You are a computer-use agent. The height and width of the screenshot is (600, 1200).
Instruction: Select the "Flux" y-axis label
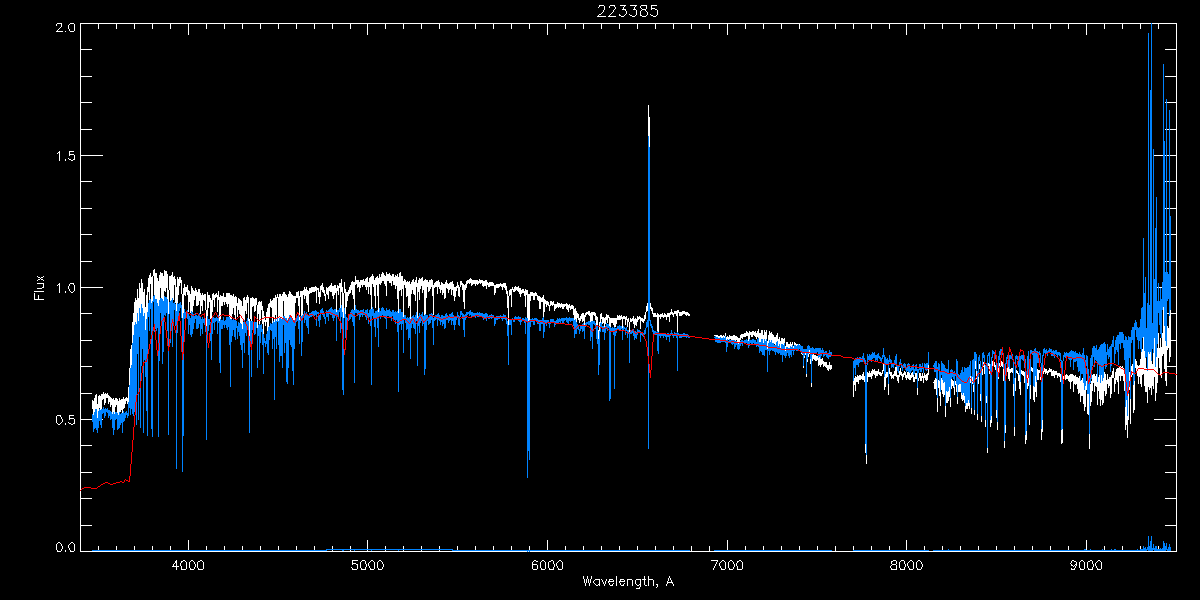click(39, 287)
